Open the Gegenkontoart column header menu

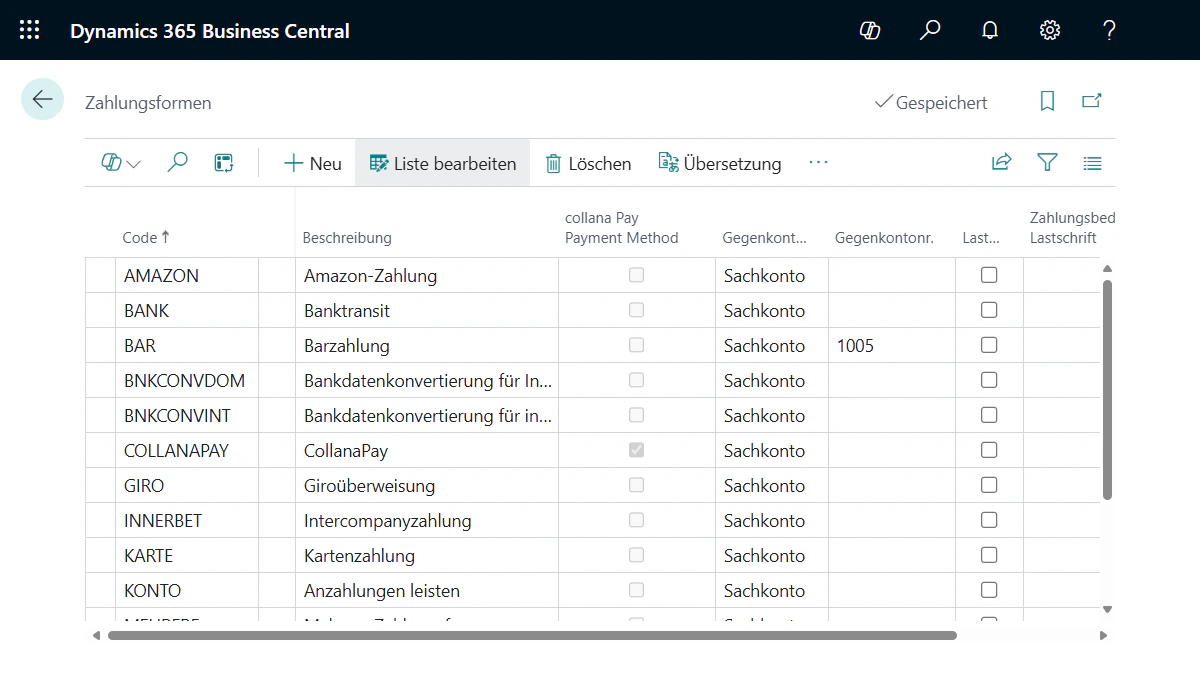click(765, 237)
